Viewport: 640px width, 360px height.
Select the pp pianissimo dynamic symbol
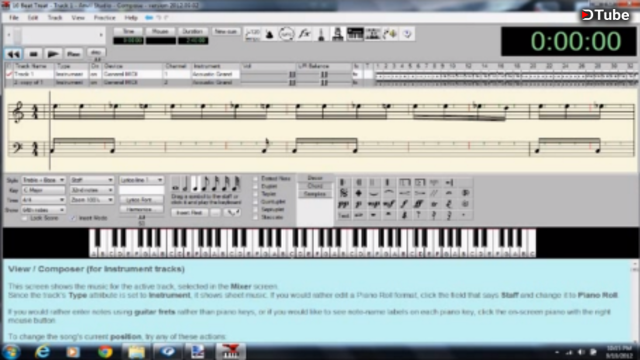click(344, 204)
